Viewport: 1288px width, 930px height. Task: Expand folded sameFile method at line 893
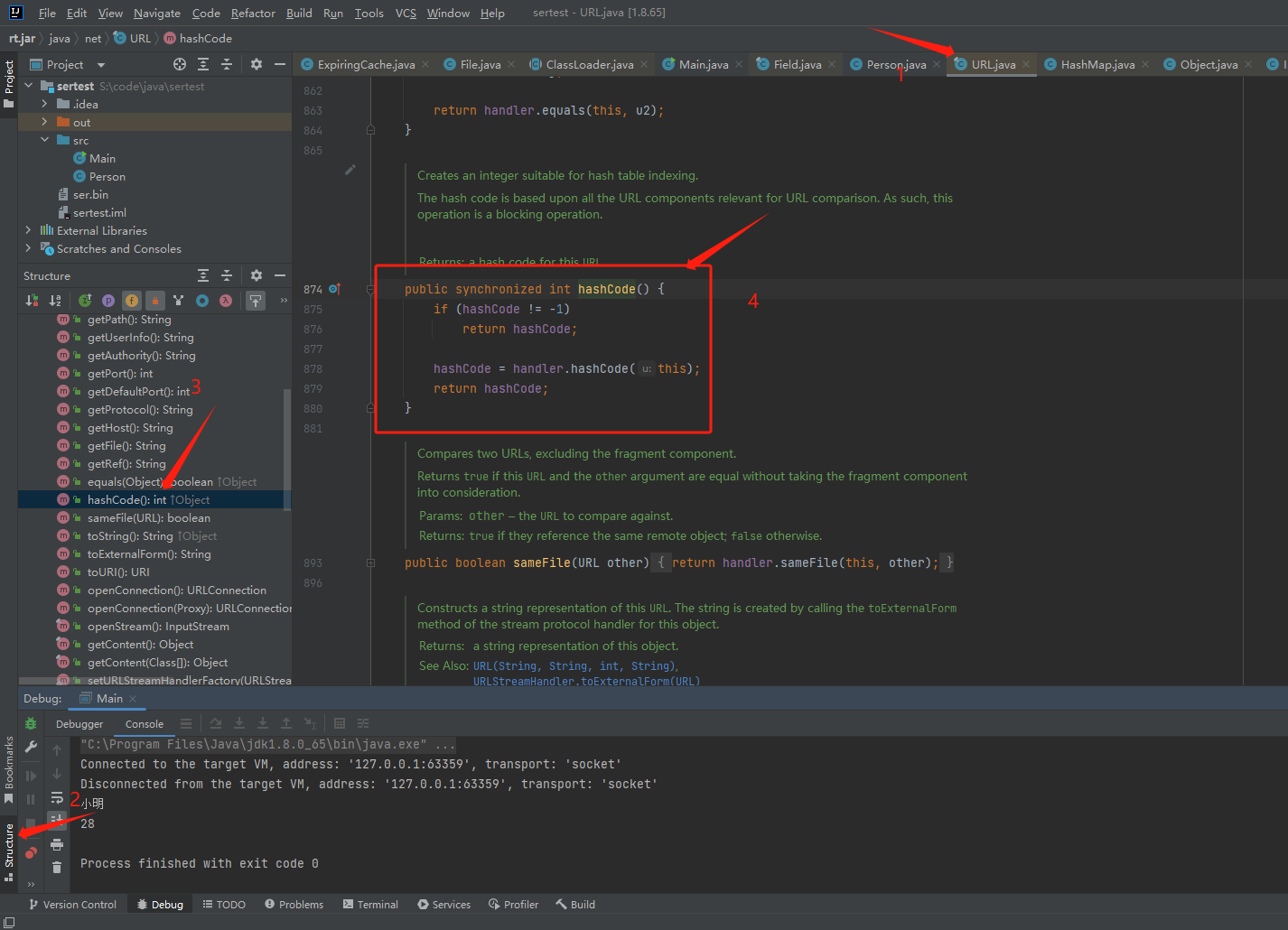[370, 563]
